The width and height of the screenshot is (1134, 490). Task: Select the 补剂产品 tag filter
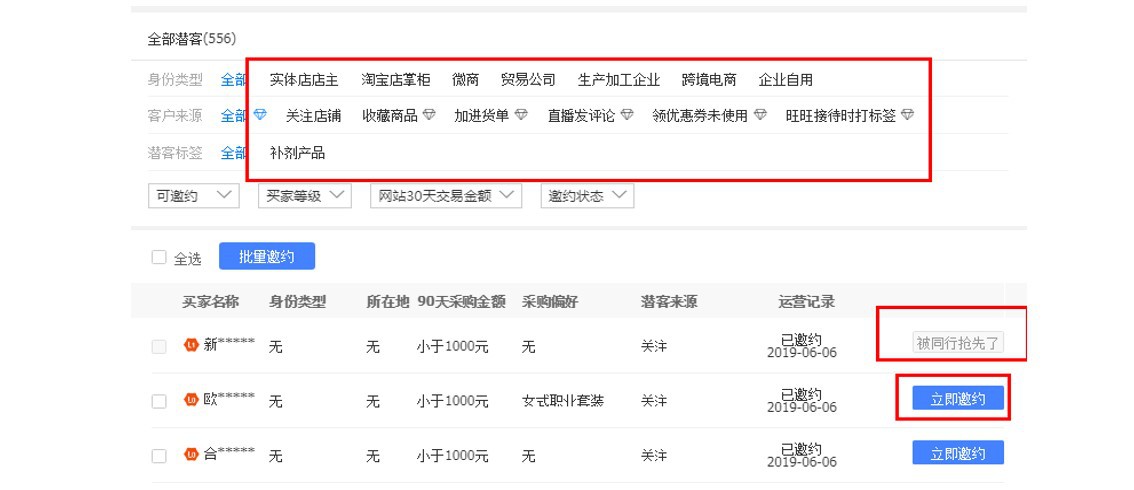coord(297,153)
